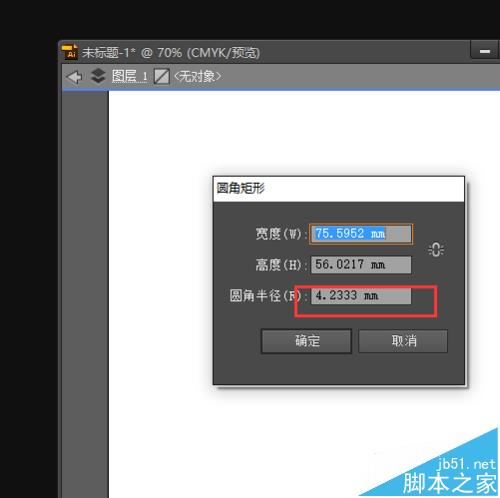Click the 宽度 width input field
Viewport: 500px width, 498px height.
(361, 234)
